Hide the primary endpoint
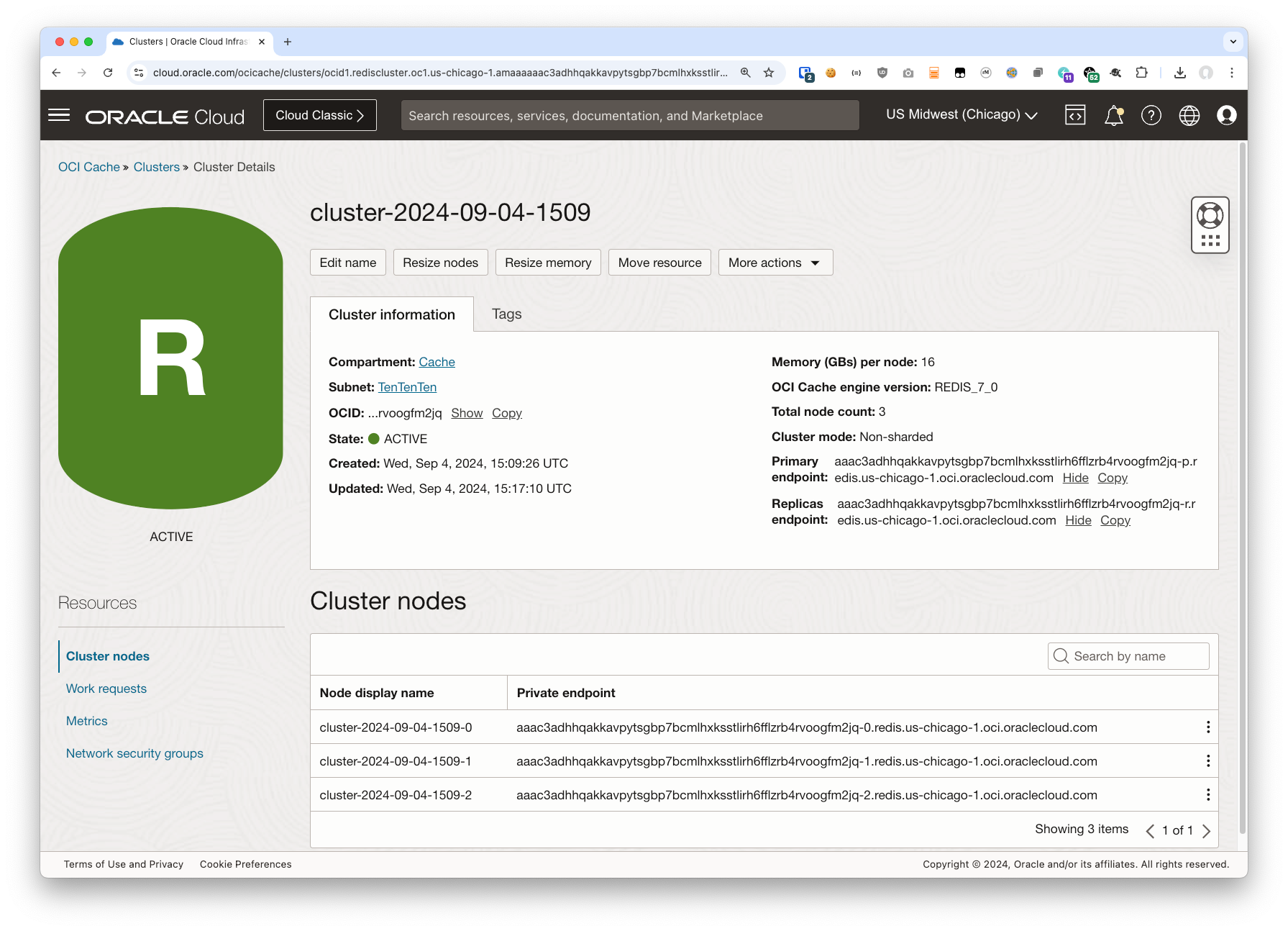Screen dimensions: 1288x931 [x=1075, y=478]
